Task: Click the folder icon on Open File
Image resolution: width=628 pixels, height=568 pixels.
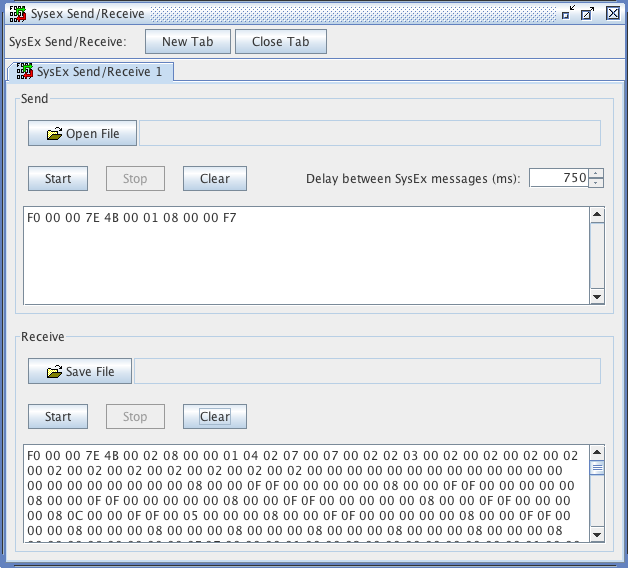Action: click(x=54, y=134)
